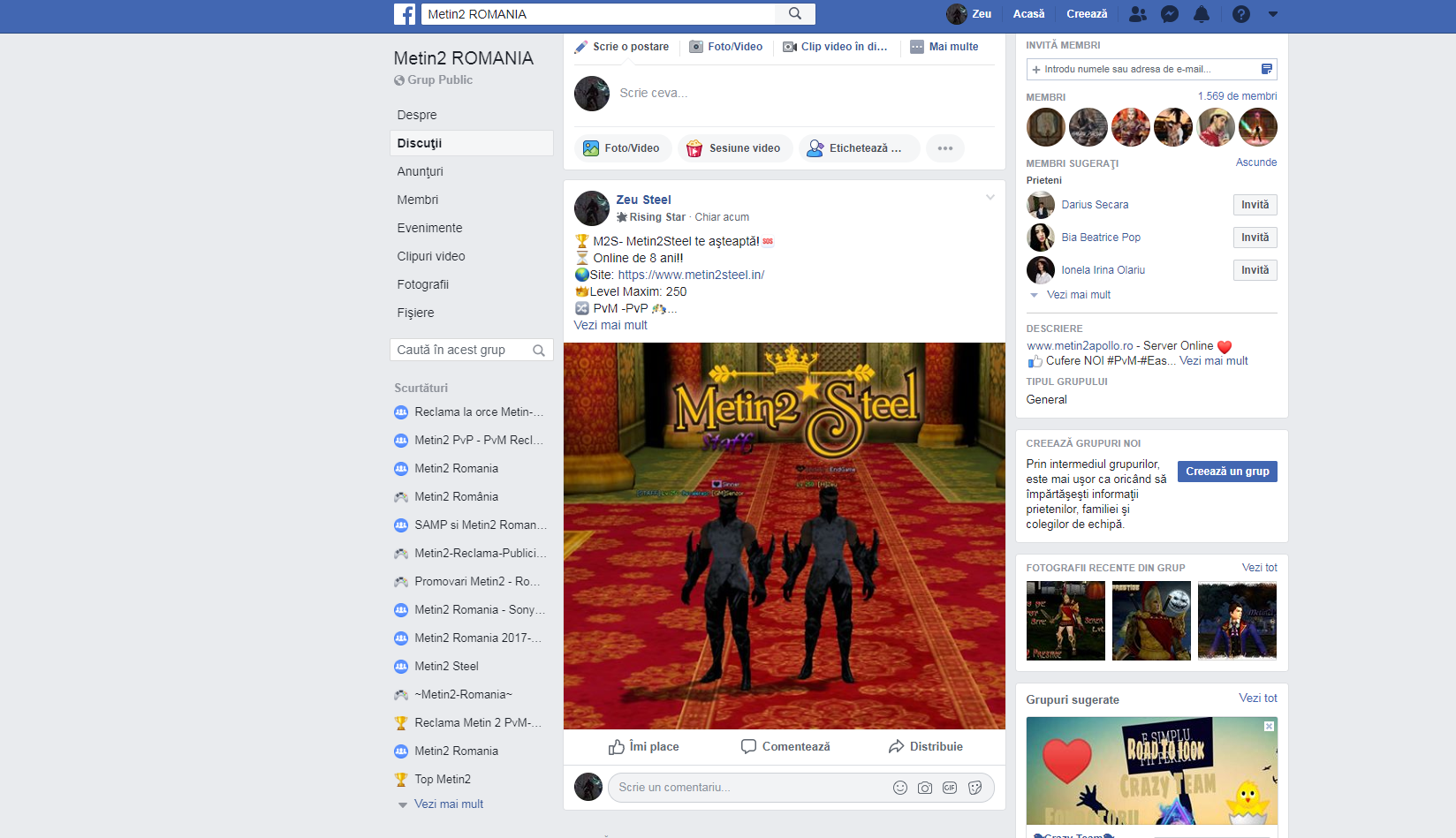Expand post text with Vezi mai mult
This screenshot has width=1456, height=838.
click(610, 325)
